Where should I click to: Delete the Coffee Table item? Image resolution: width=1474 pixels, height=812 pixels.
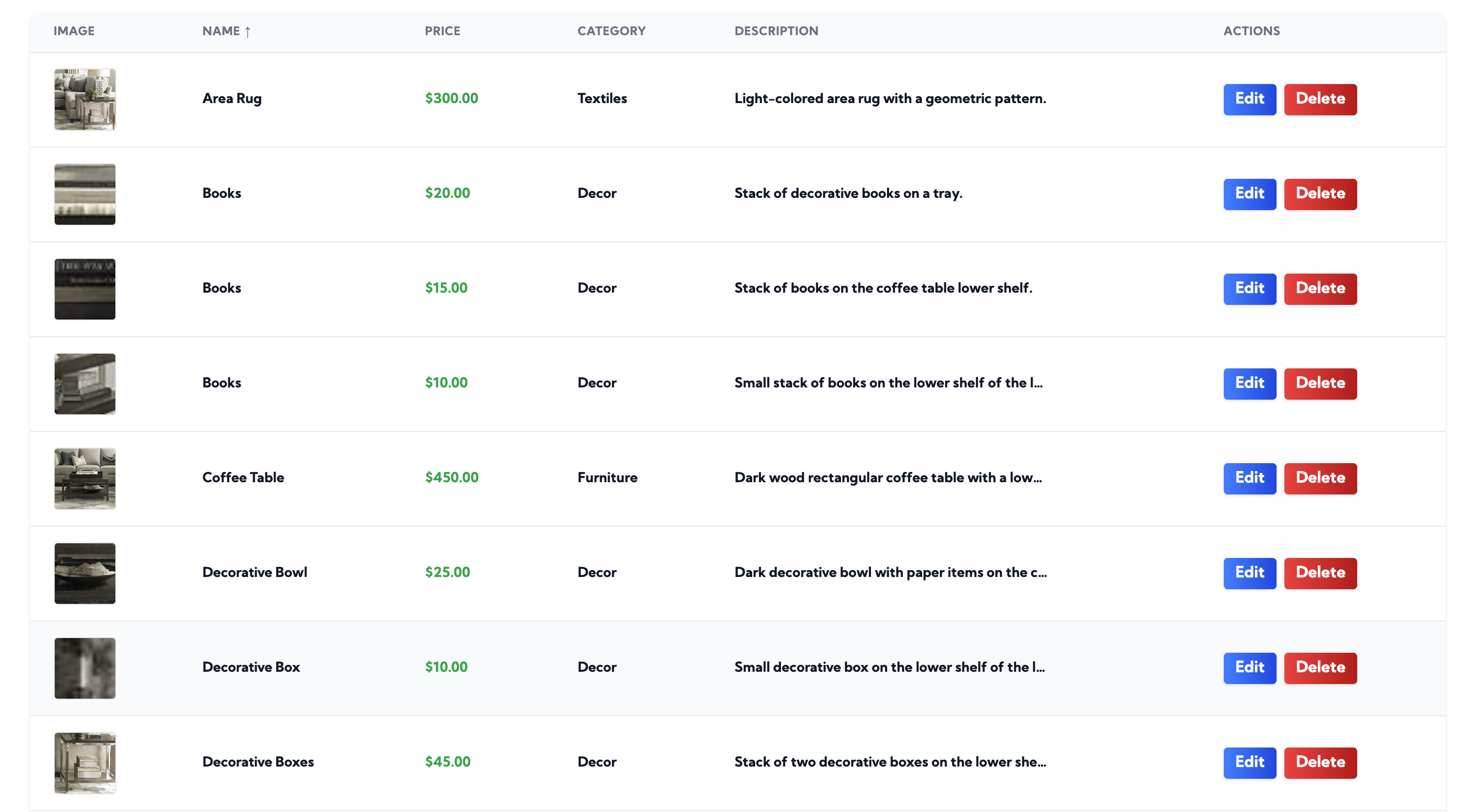coord(1320,478)
